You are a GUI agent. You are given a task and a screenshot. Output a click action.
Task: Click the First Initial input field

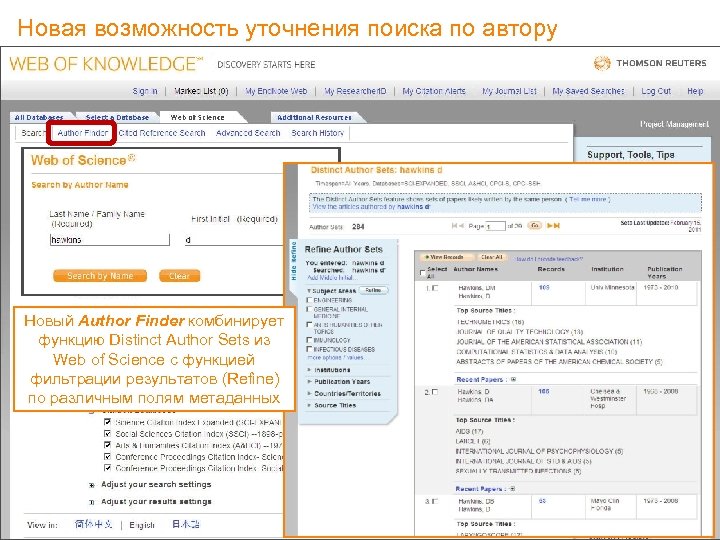pos(234,240)
